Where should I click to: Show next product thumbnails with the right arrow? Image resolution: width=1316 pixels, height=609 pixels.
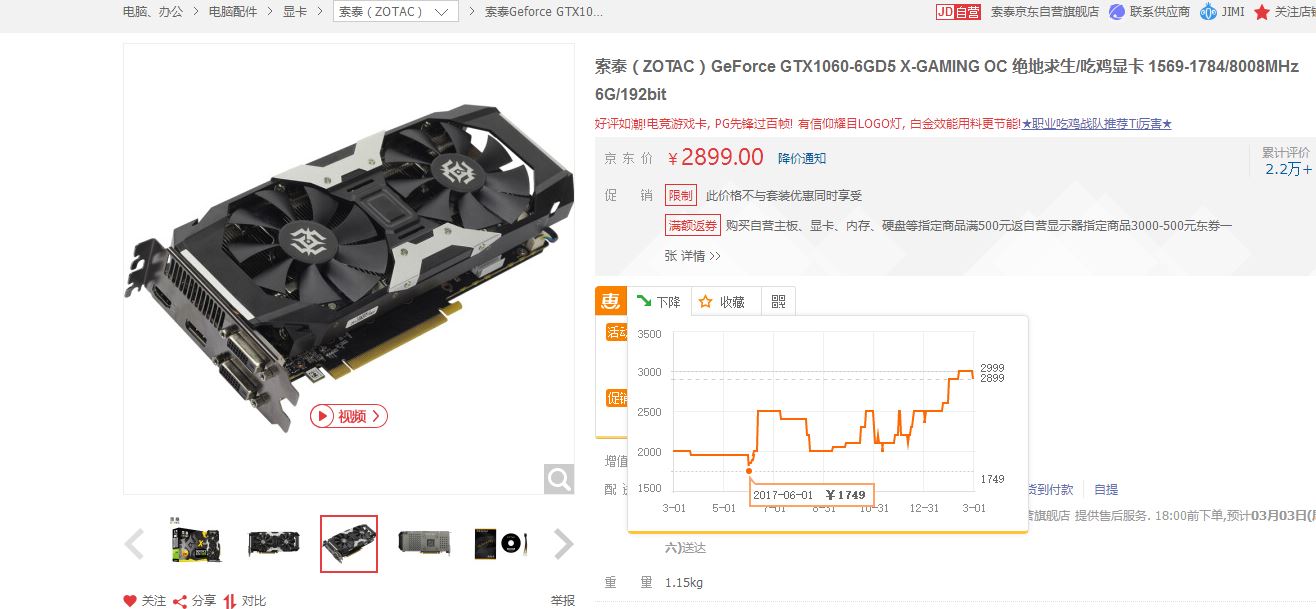point(564,544)
